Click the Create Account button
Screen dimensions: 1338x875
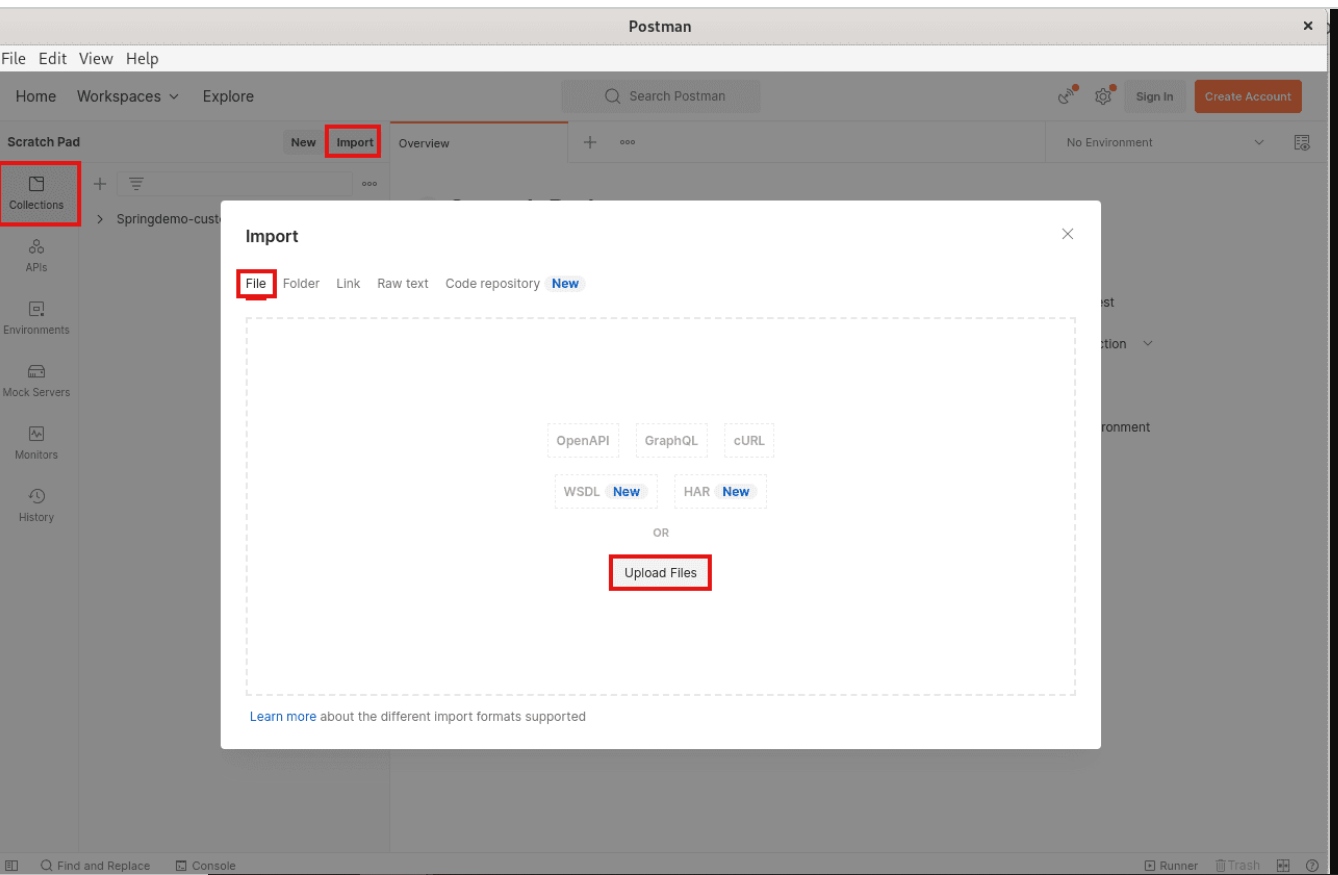[x=1248, y=97]
